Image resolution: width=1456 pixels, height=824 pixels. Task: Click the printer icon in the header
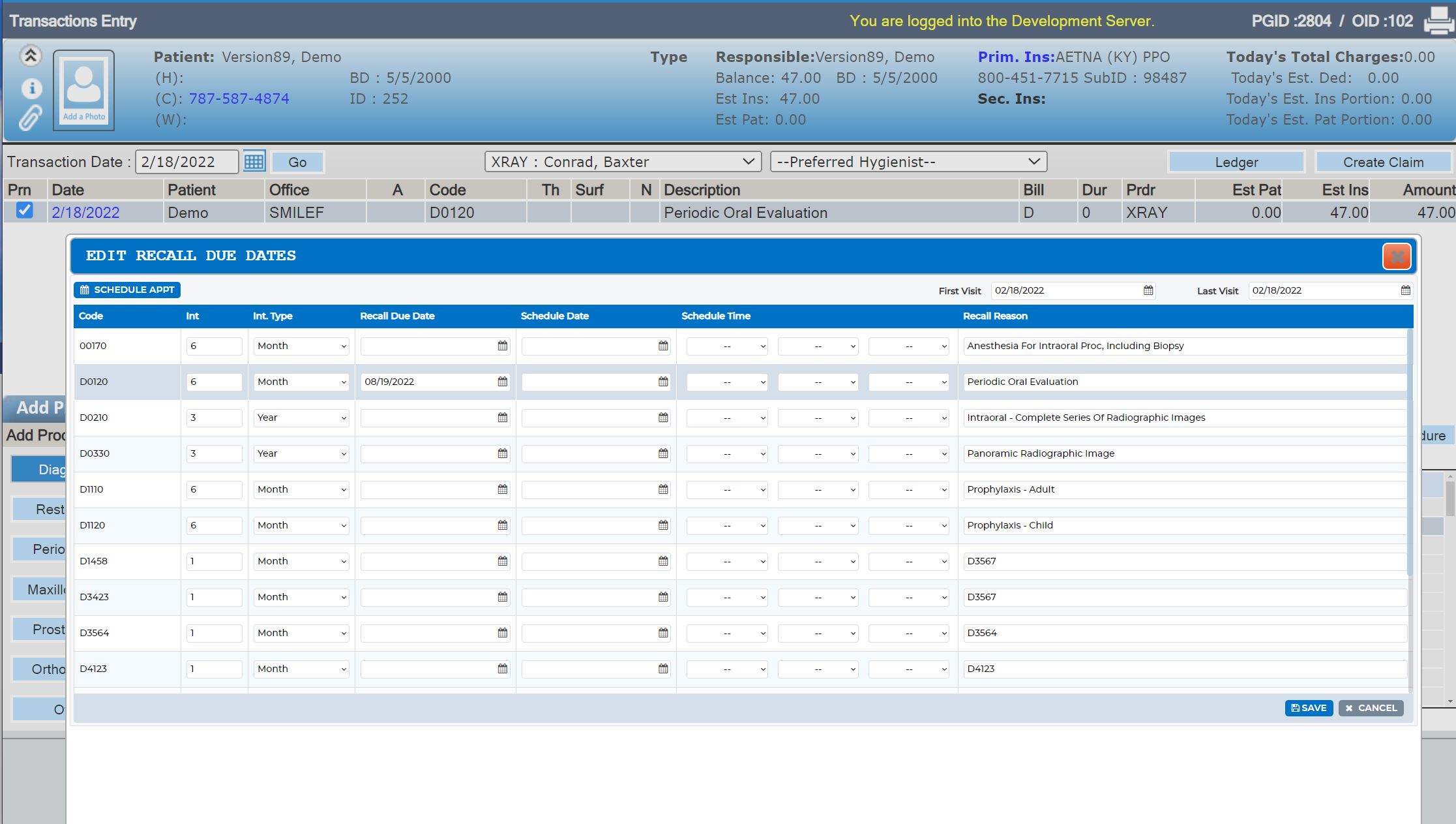1438,20
